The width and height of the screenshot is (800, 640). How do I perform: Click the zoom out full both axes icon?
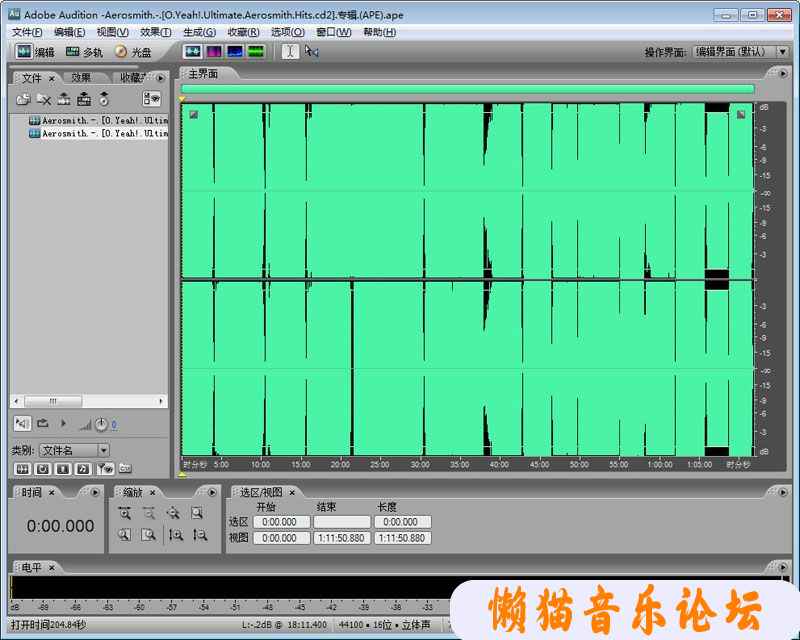pyautogui.click(x=173, y=513)
